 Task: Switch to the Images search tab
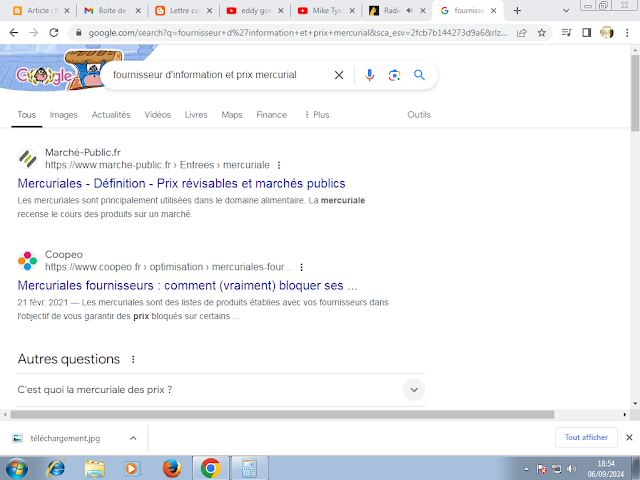click(63, 115)
